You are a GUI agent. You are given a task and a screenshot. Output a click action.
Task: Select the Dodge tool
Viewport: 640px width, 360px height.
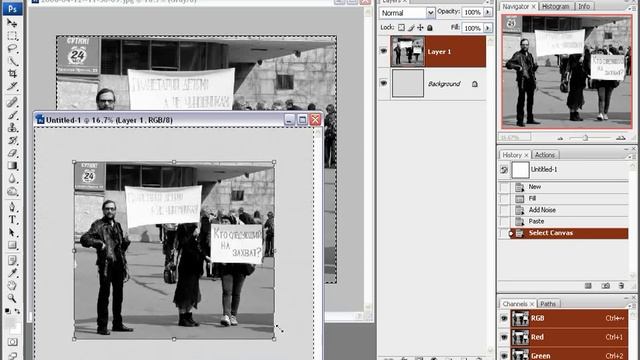pyautogui.click(x=12, y=191)
